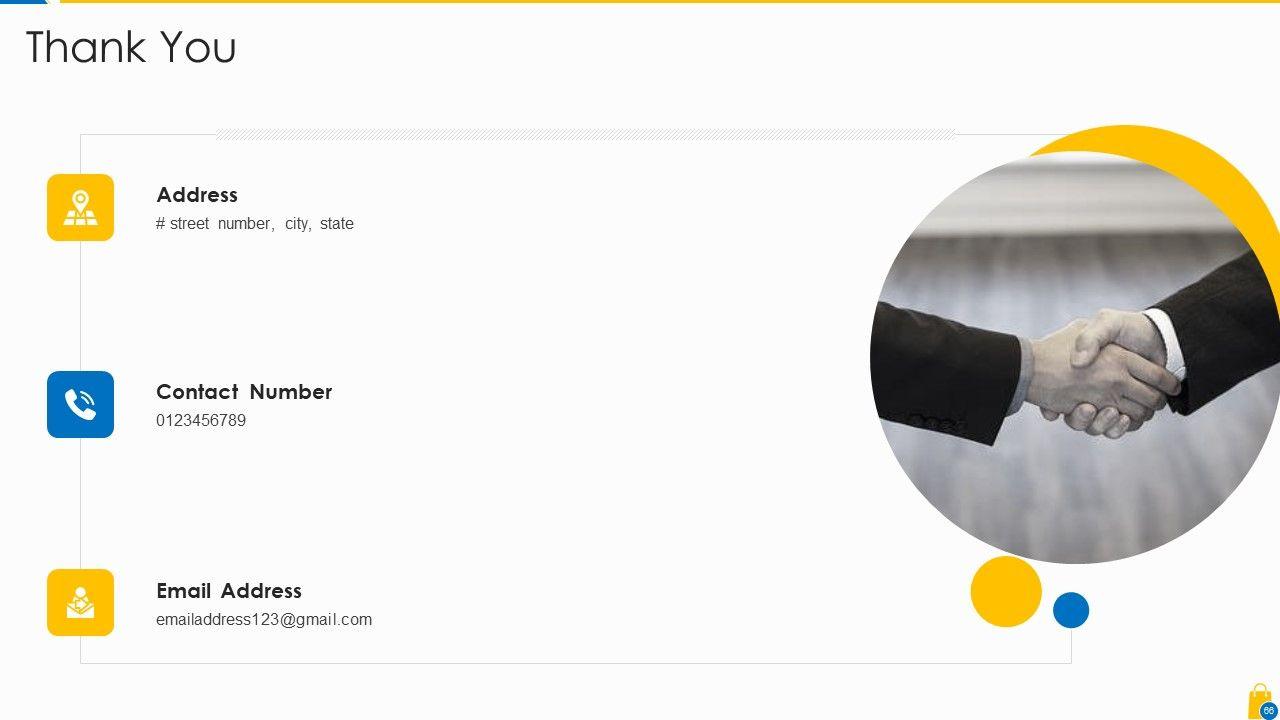Screen dimensions: 1280x720
Task: Click the left dark suit sleeve in photo
Action: tap(946, 373)
